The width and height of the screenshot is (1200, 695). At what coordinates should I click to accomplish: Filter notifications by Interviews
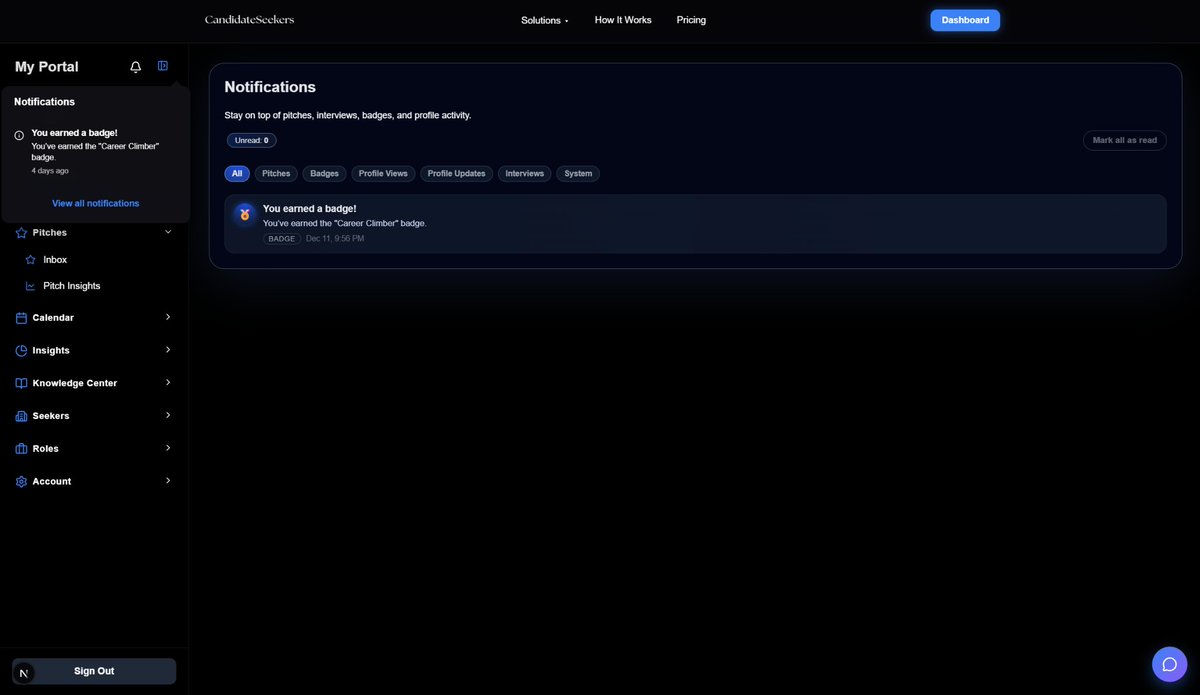coord(525,174)
